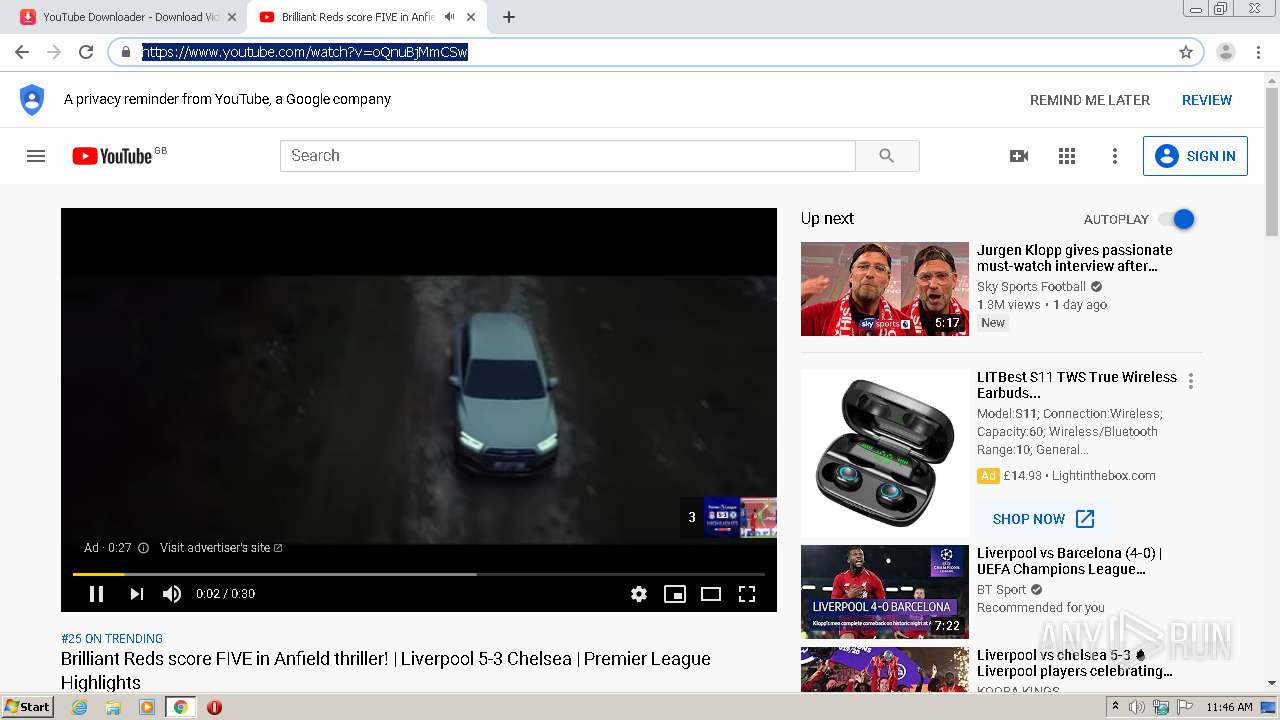Open media player taskbar icon
This screenshot has width=1280, height=720.
pyautogui.click(x=147, y=707)
